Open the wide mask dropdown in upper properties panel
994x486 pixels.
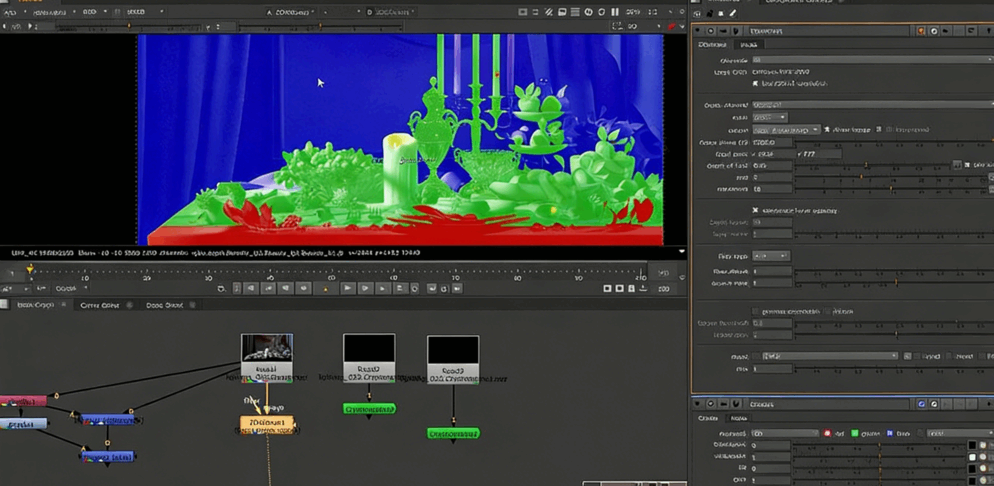(828, 356)
